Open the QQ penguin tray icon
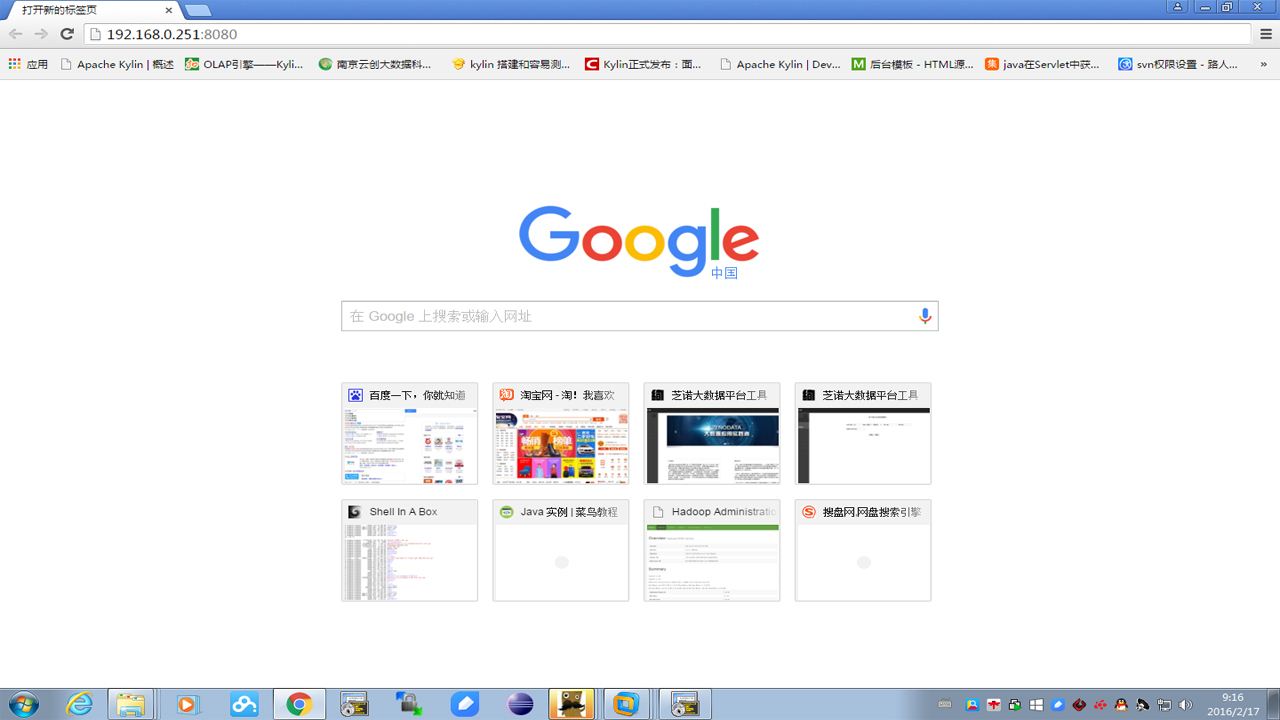Screen dimensions: 1280x720 point(1121,705)
